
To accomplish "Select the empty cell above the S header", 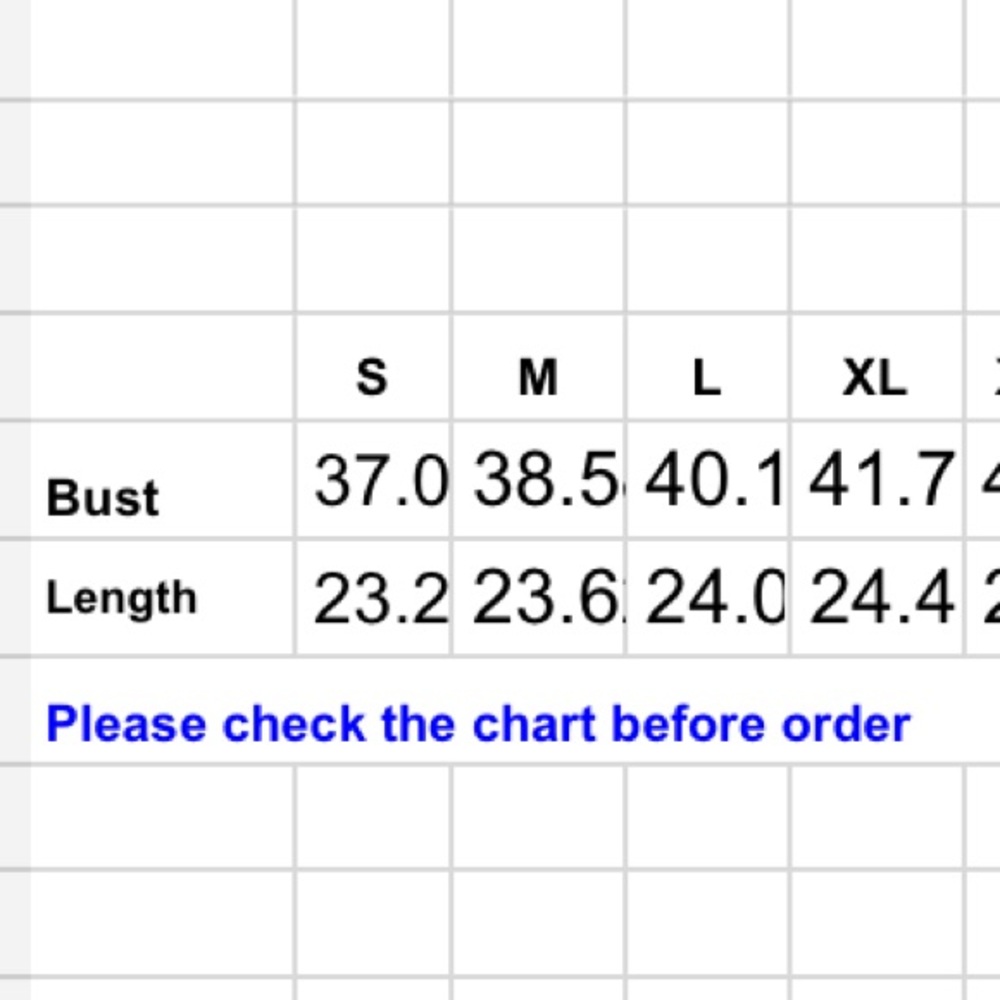I will (x=373, y=259).
